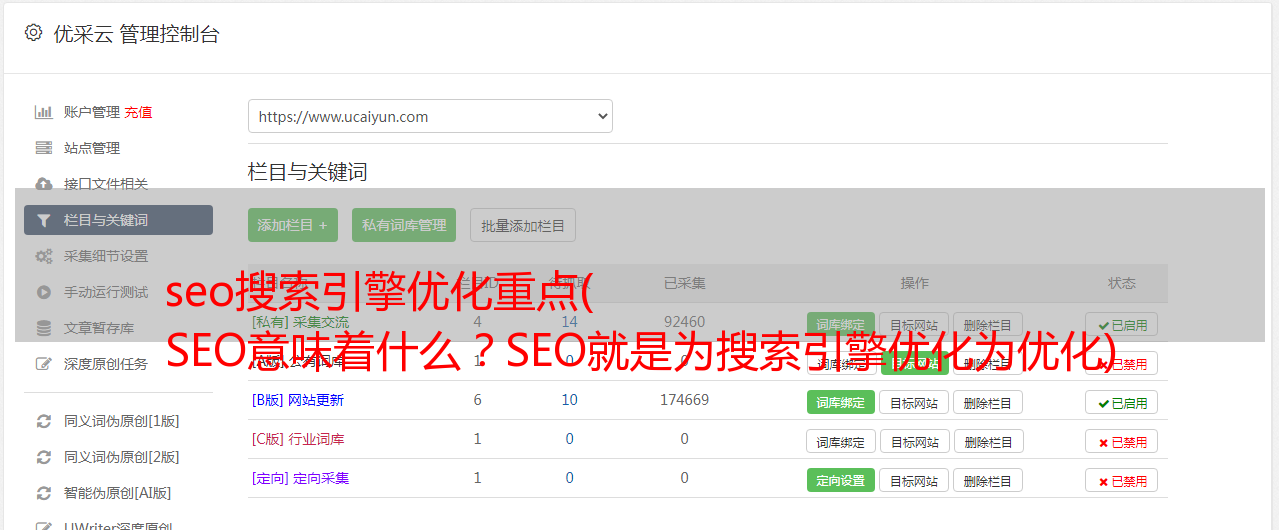Toggle 已禁用 status for 行业词库 row
Viewport: 1279px width, 530px height.
(x=1122, y=441)
